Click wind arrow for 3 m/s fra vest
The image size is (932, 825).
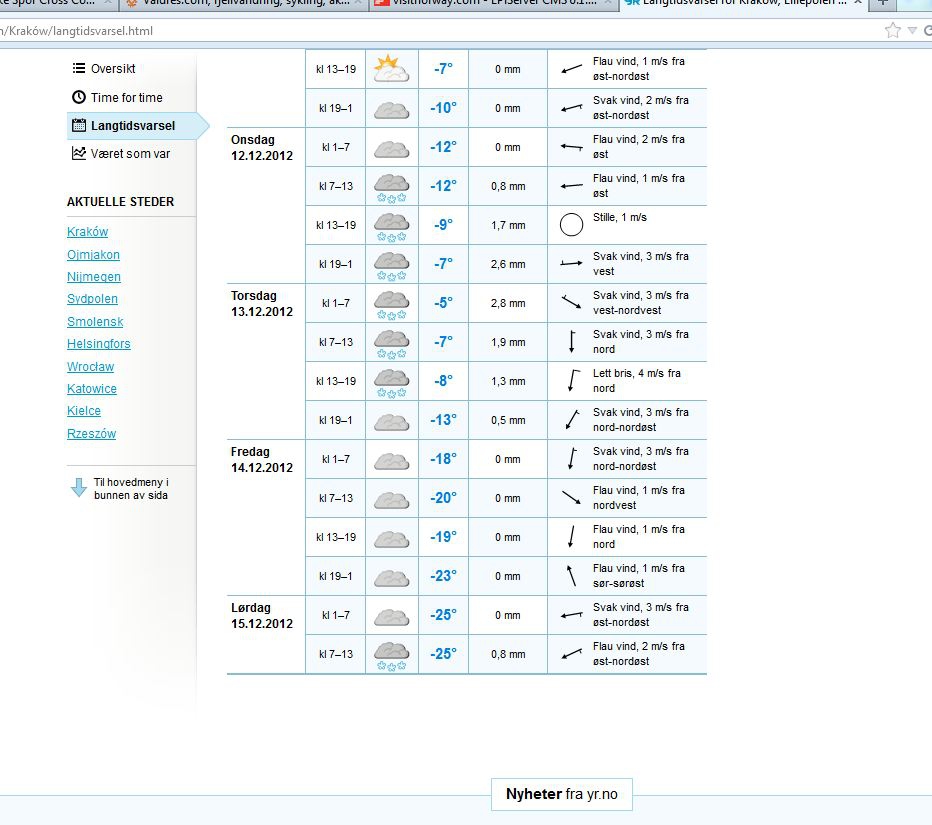(x=571, y=263)
